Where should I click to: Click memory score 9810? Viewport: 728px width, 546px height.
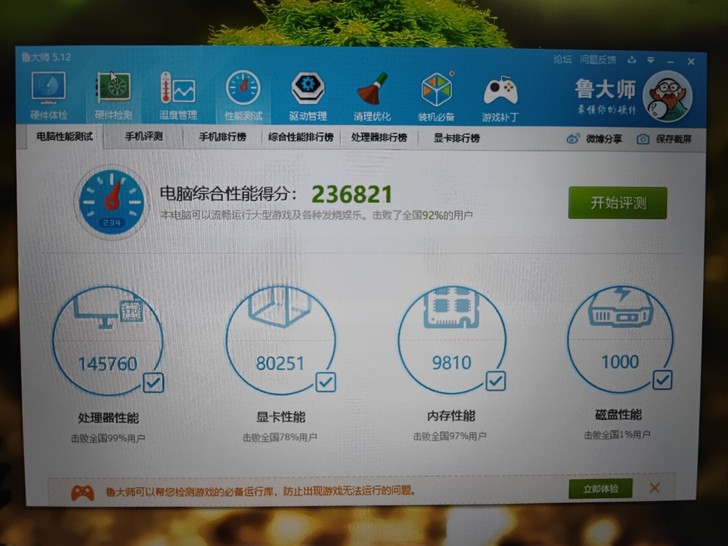[452, 362]
